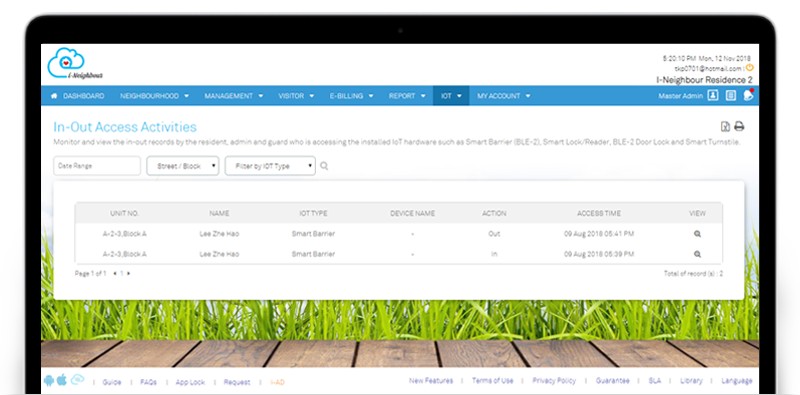The height and width of the screenshot is (395, 800).
Task: Click the DEVICE NAME column header
Action: coord(412,213)
